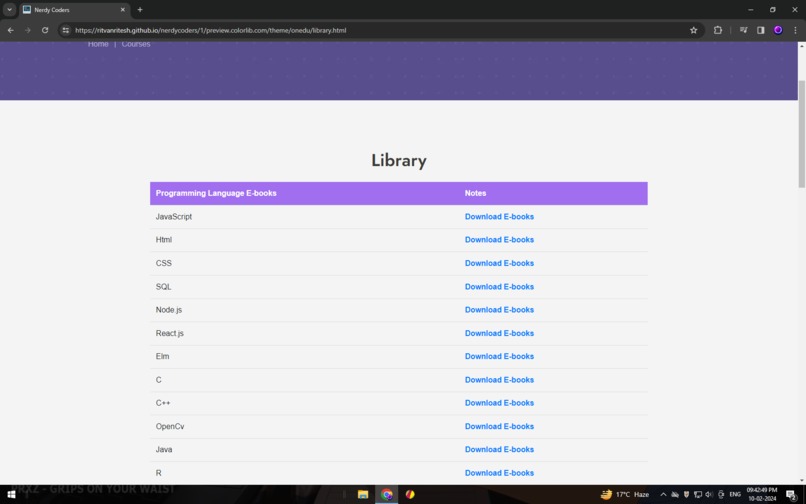Click the Library page heading
The width and height of the screenshot is (806, 504).
pyautogui.click(x=399, y=160)
